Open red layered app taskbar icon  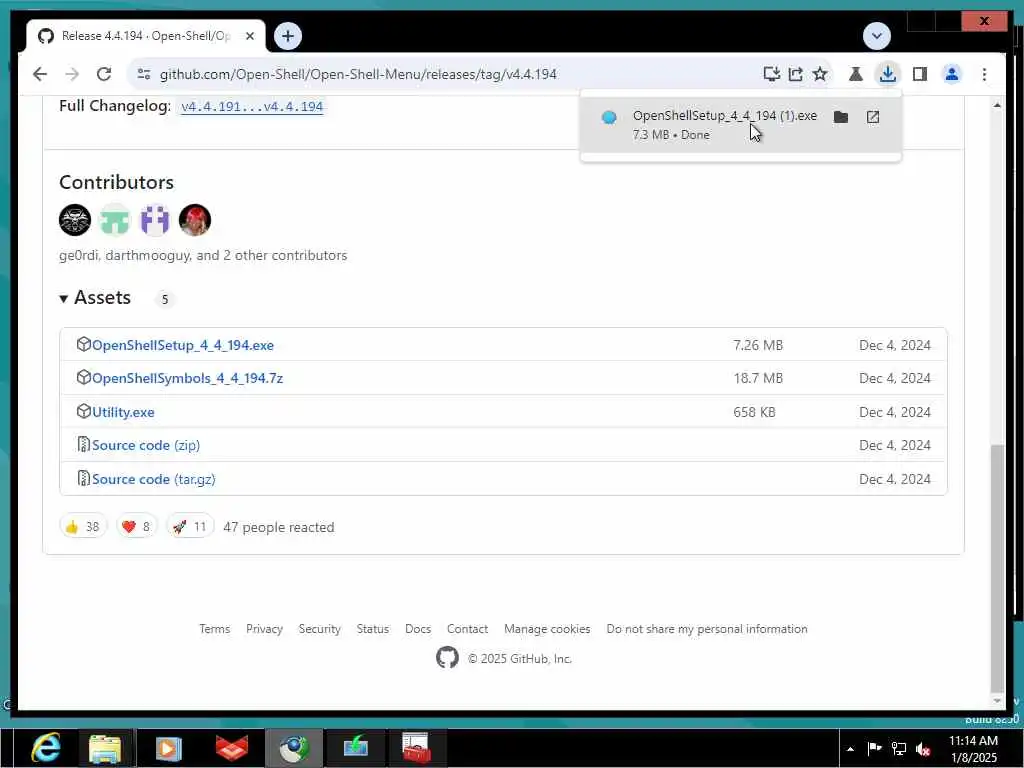[x=232, y=748]
